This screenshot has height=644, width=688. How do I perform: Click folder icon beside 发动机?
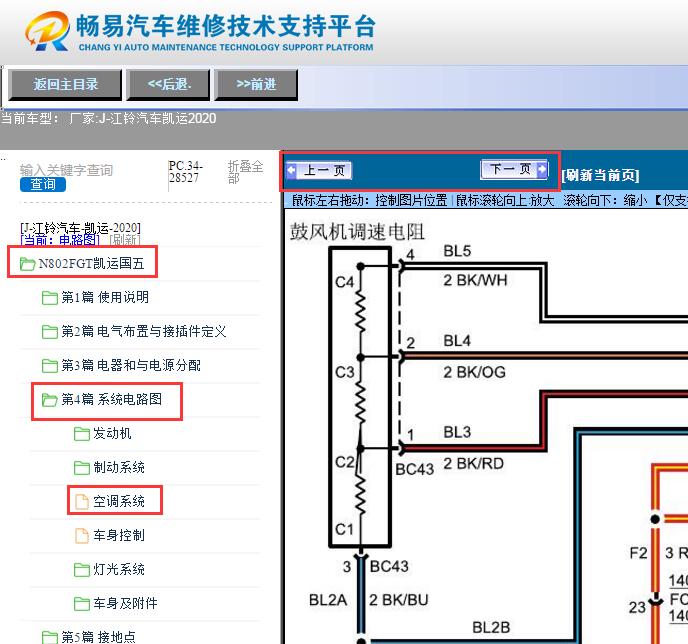click(82, 434)
